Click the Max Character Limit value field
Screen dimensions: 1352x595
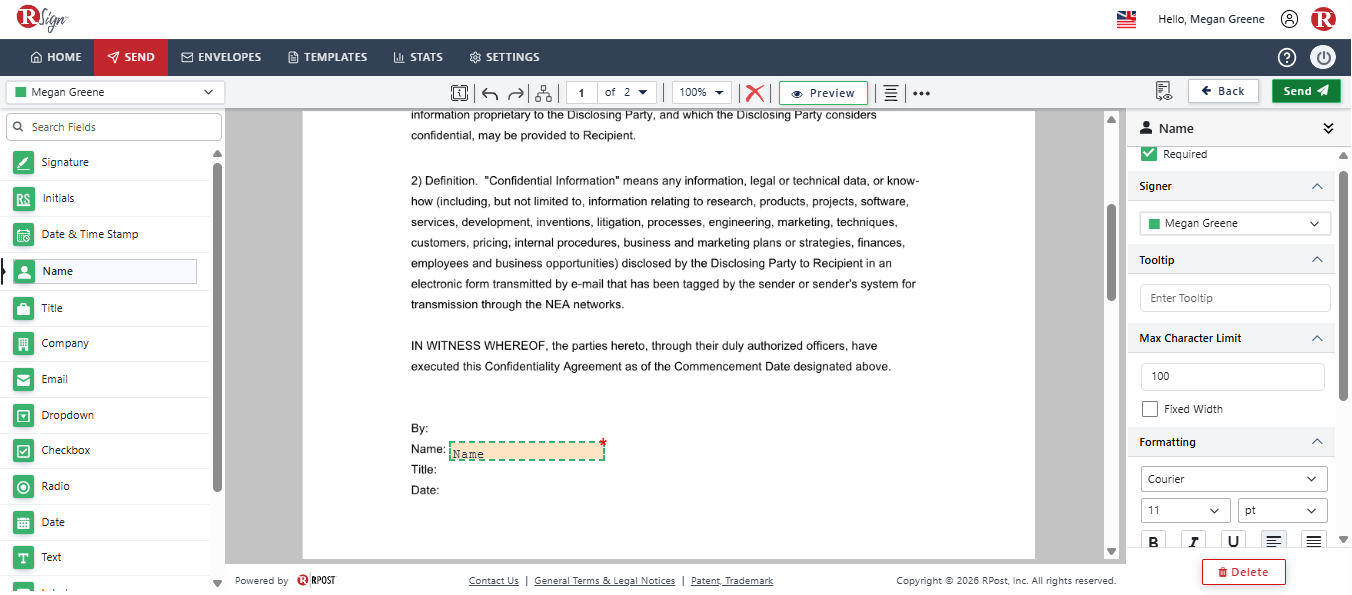tap(1232, 376)
